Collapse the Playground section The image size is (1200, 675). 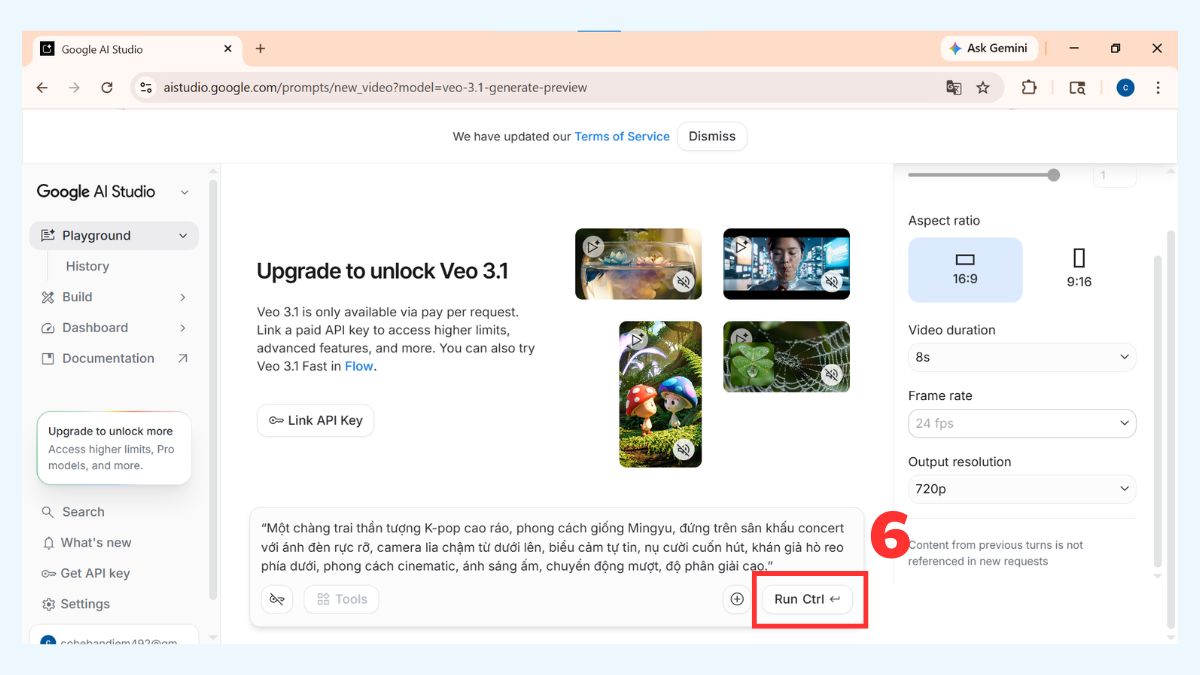[183, 236]
